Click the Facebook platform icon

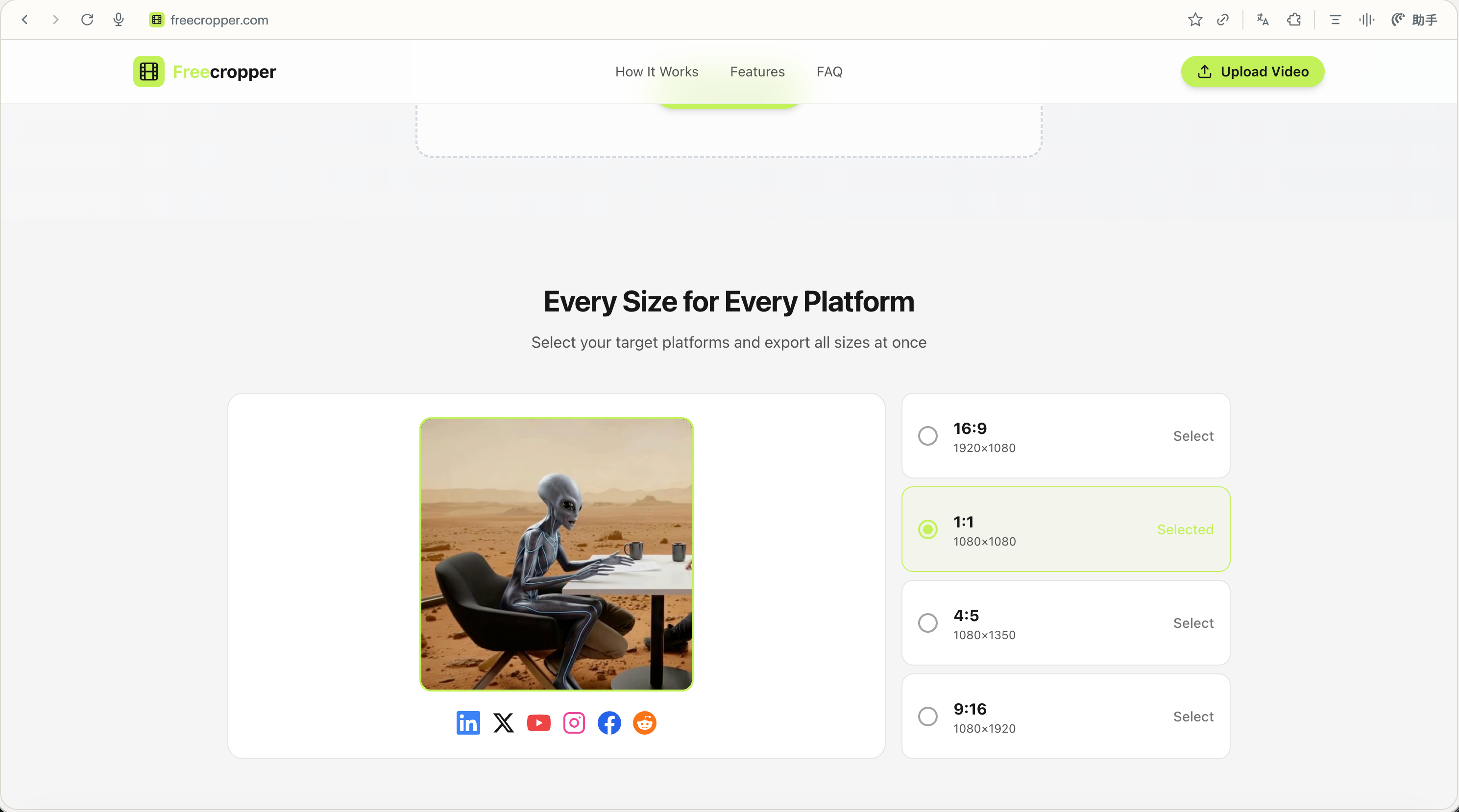click(609, 723)
